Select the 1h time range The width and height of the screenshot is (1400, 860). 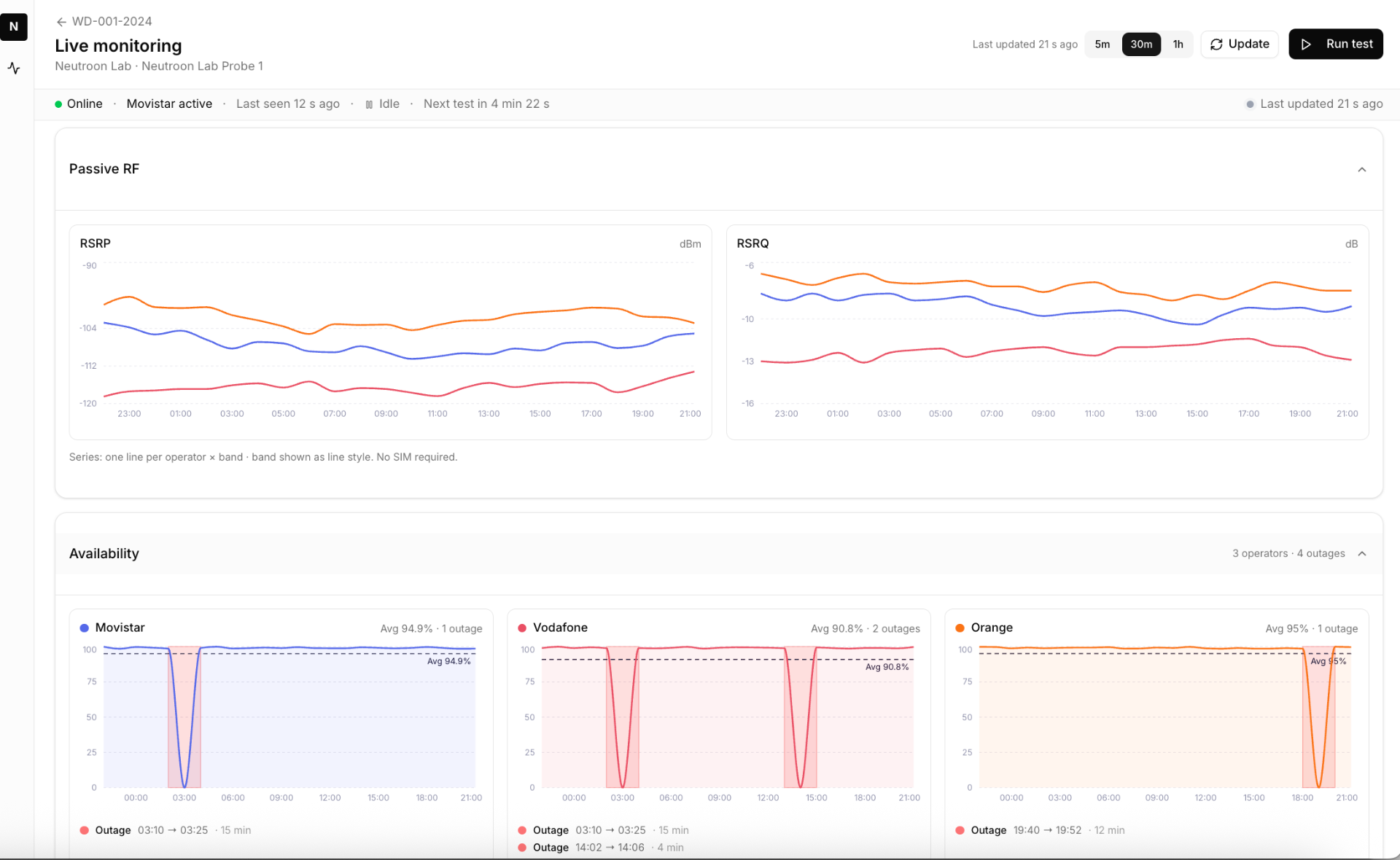[1178, 44]
